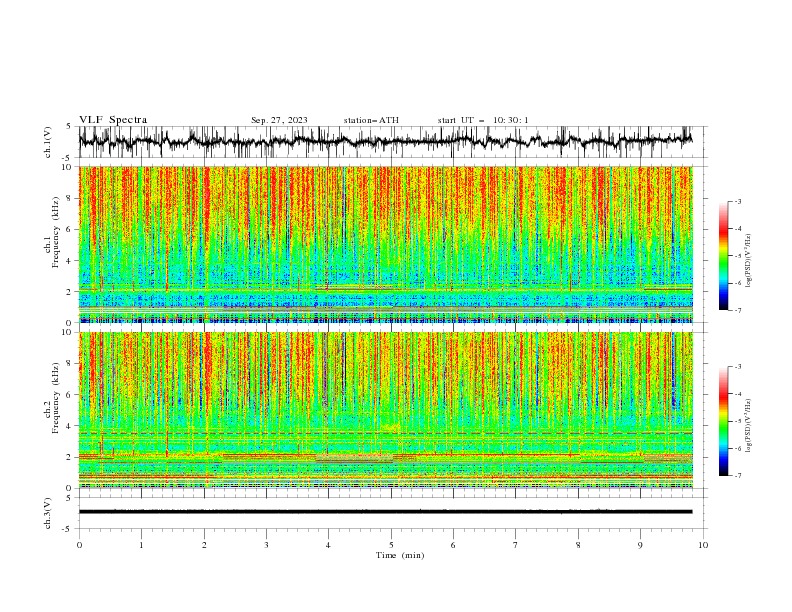Click the "ch.1(V)" axis label
This screenshot has height=612, width=792.
[x=48, y=141]
